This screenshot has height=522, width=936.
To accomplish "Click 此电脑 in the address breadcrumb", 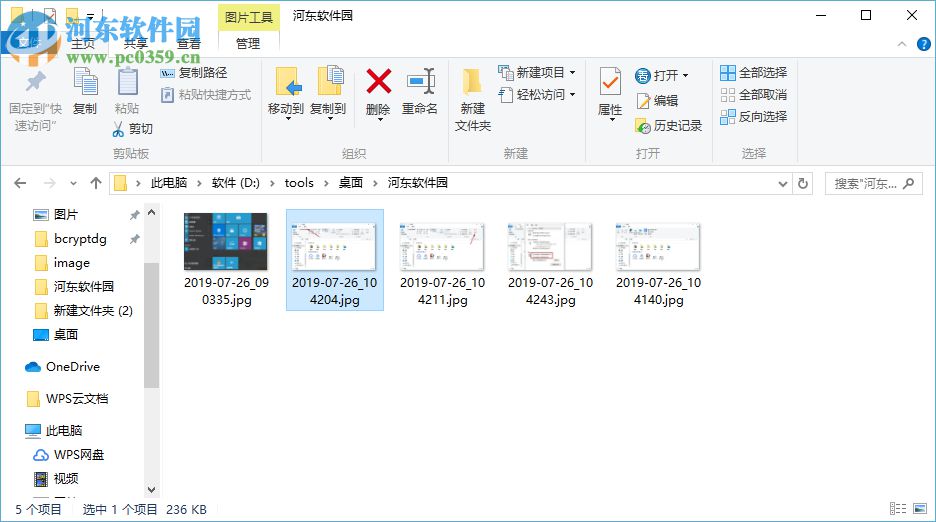I will tap(169, 183).
